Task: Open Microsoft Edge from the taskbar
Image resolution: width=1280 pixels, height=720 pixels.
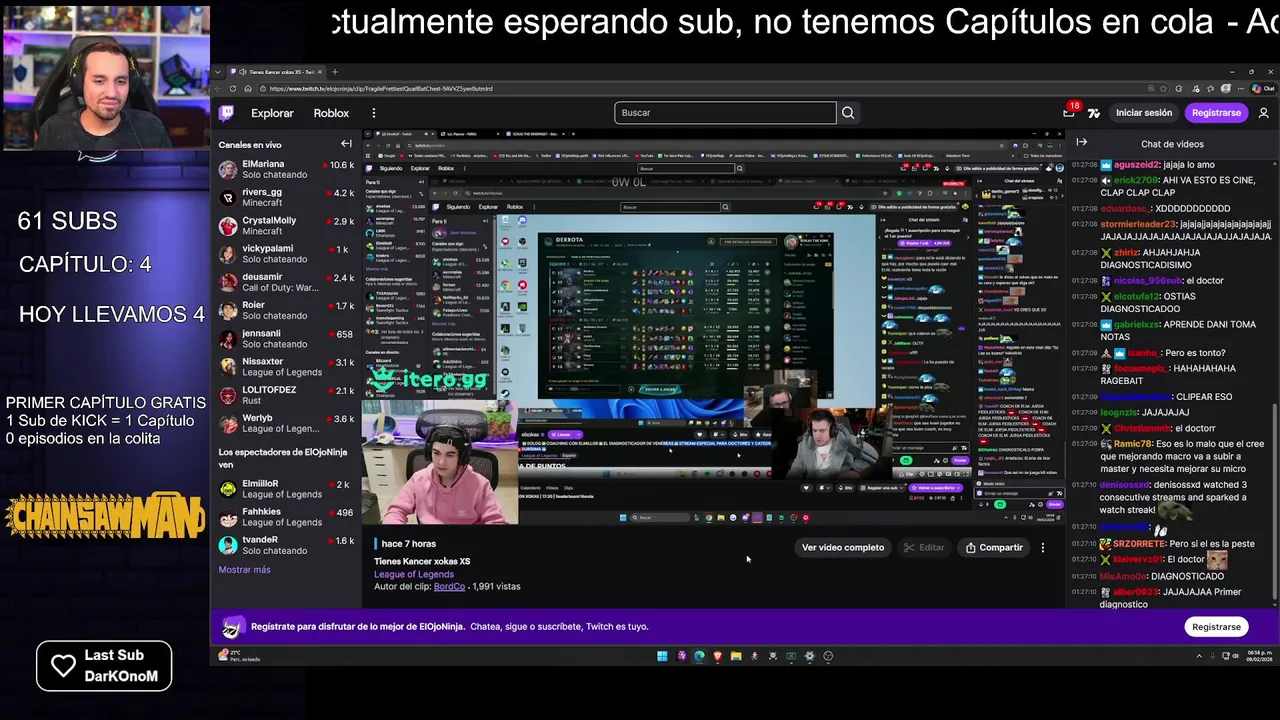Action: coord(699,656)
